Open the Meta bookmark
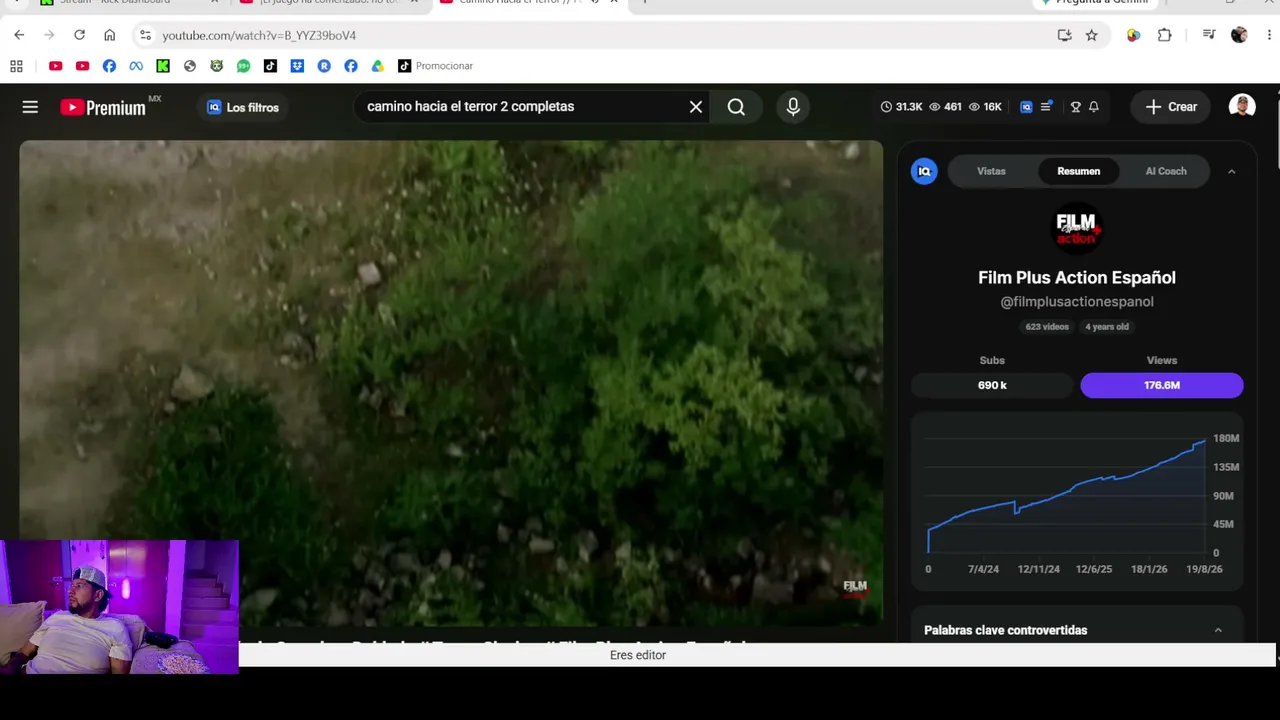Viewport: 1280px width, 720px height. coord(136,66)
